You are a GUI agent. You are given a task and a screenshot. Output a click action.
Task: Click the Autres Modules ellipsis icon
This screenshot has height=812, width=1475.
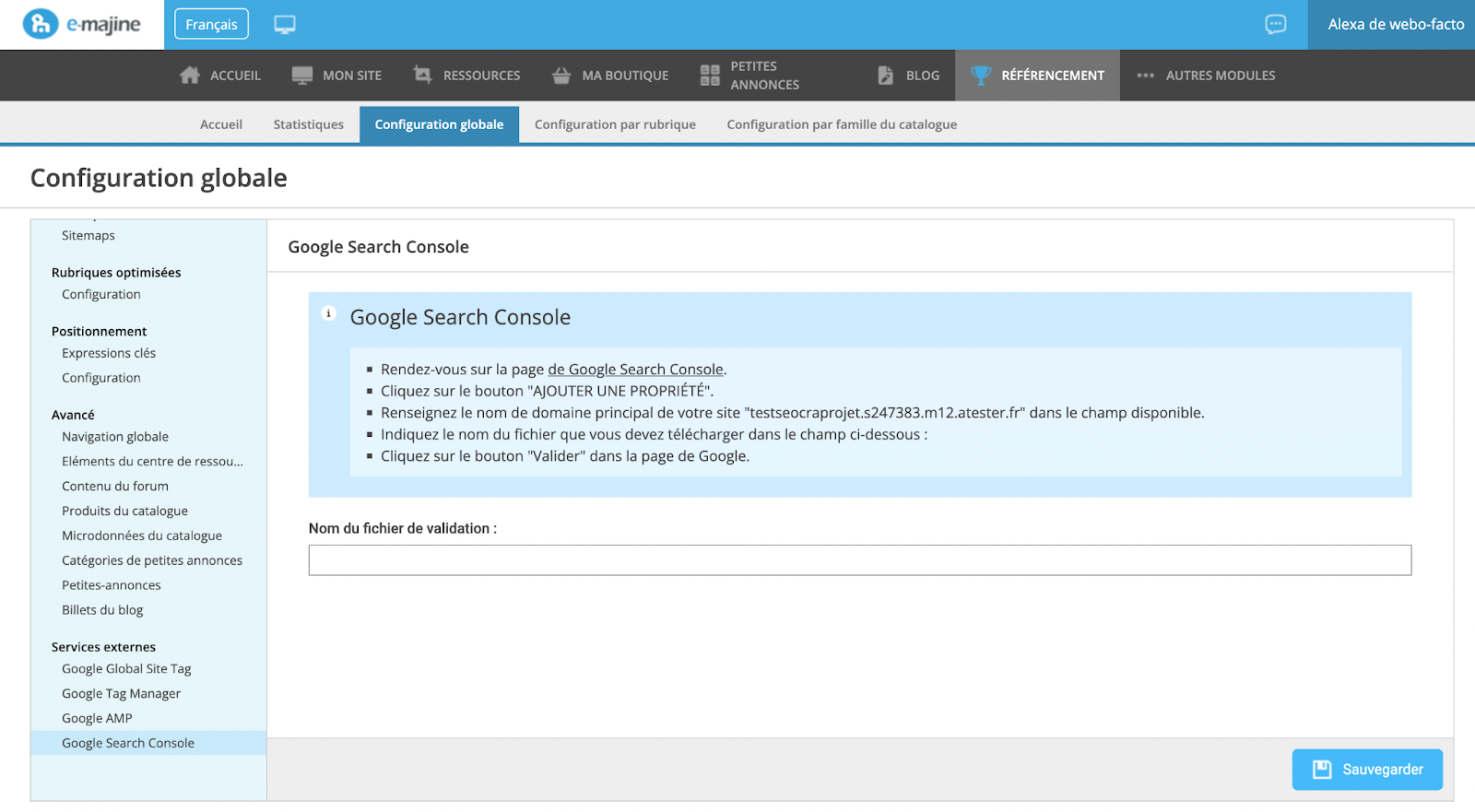1146,76
